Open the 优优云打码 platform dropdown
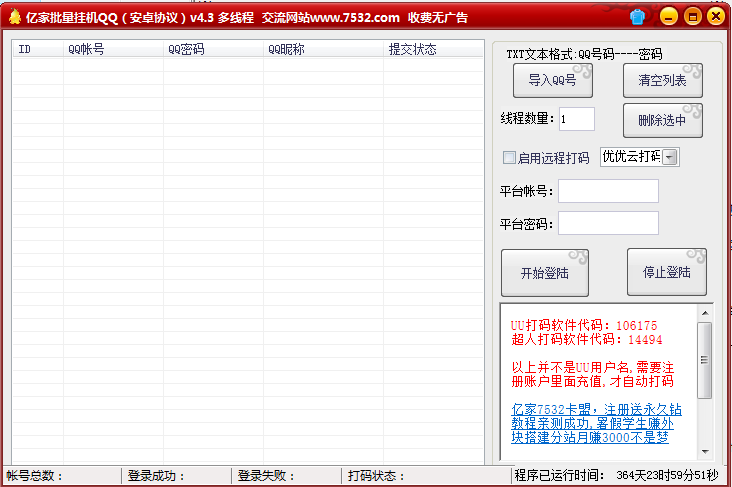Viewport: 732px width, 487px height. click(x=670, y=157)
